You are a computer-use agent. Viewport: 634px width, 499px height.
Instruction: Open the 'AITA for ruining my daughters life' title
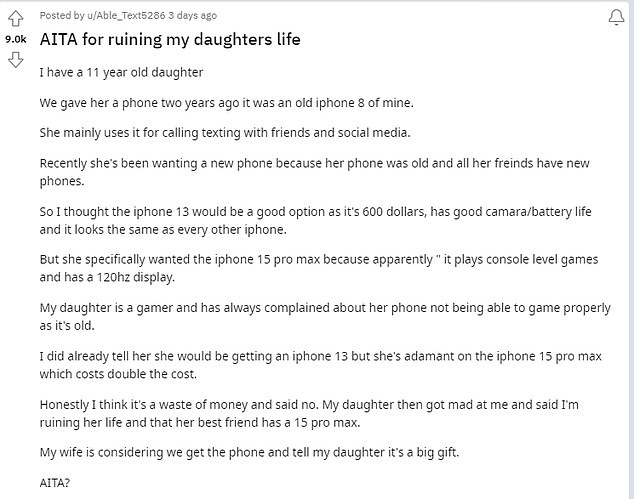[170, 39]
